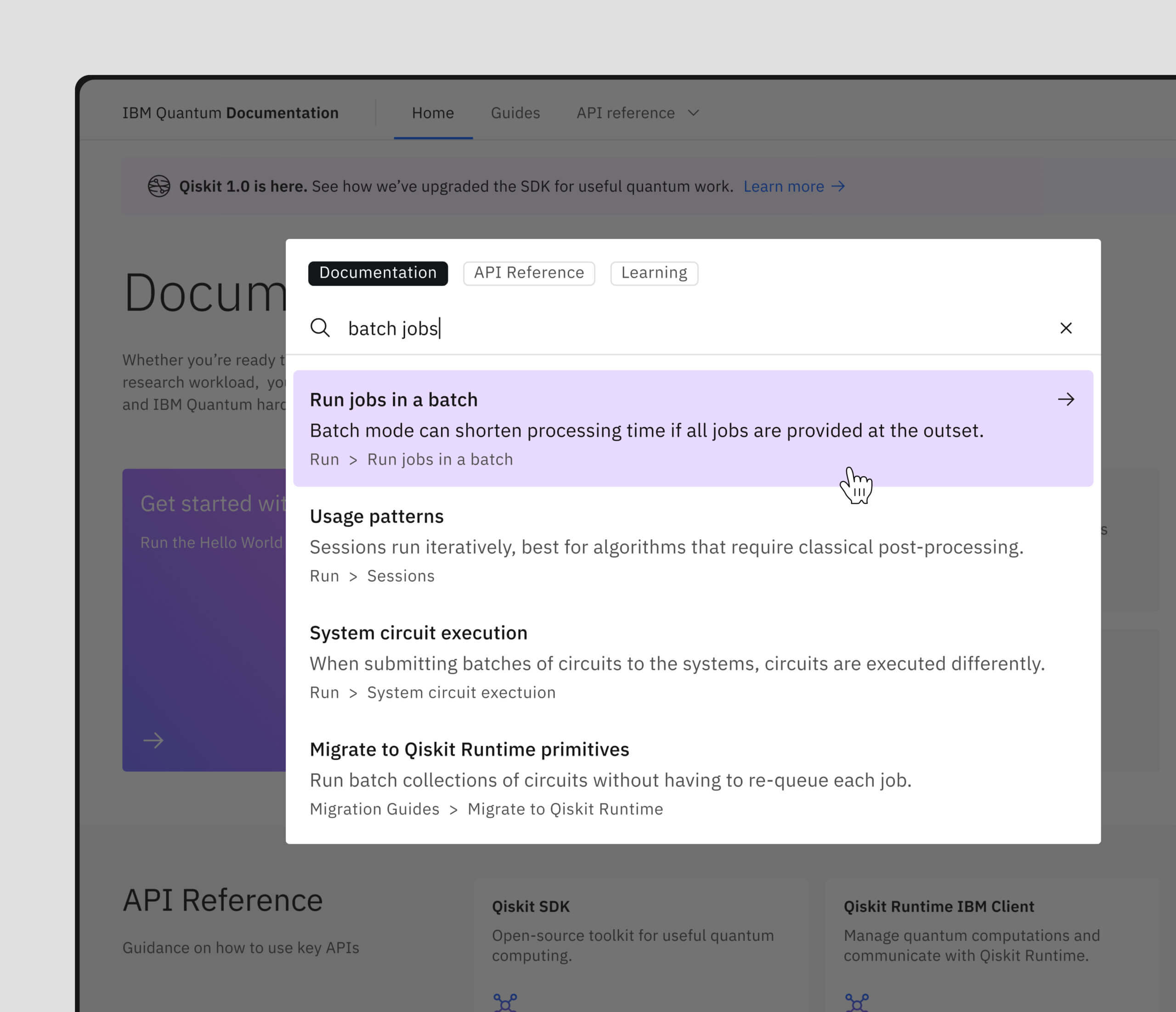Select the API Reference search filter
Image resolution: width=1176 pixels, height=1012 pixels.
pos(529,273)
